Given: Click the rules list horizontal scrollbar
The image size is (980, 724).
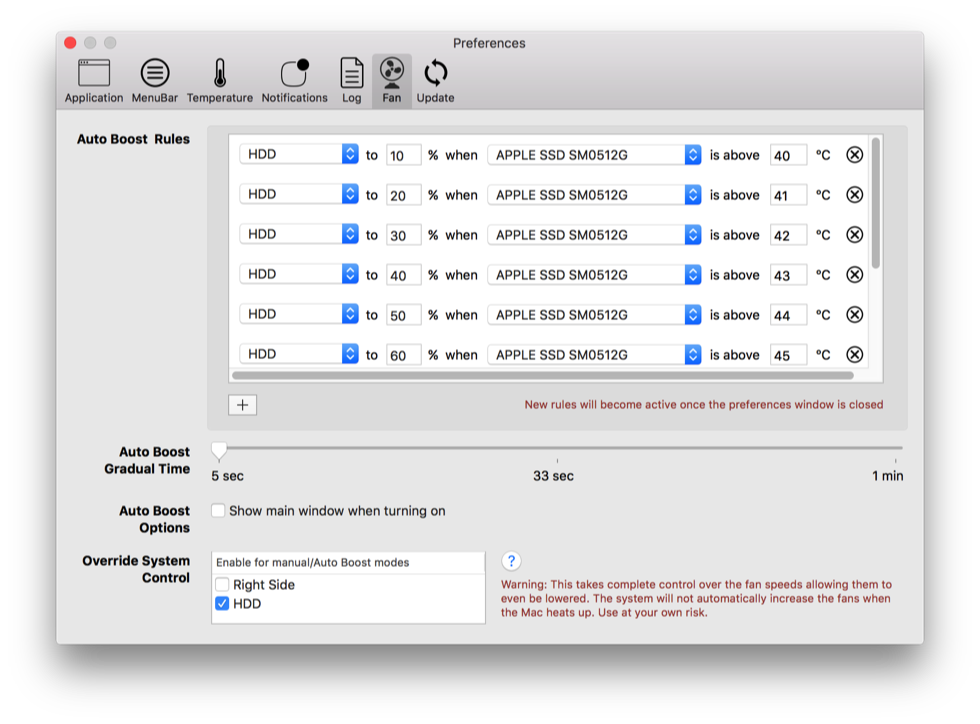Looking at the screenshot, I should point(542,376).
